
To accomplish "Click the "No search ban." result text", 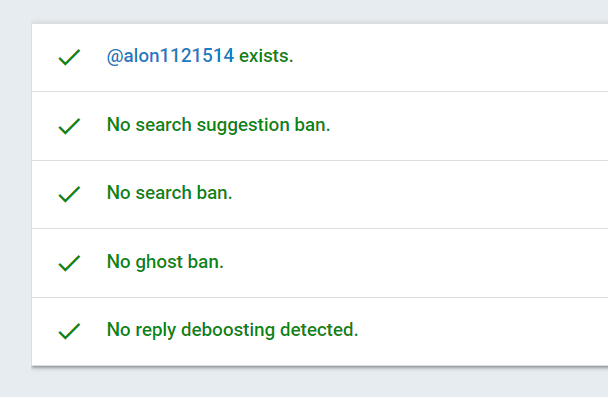I will tap(169, 193).
